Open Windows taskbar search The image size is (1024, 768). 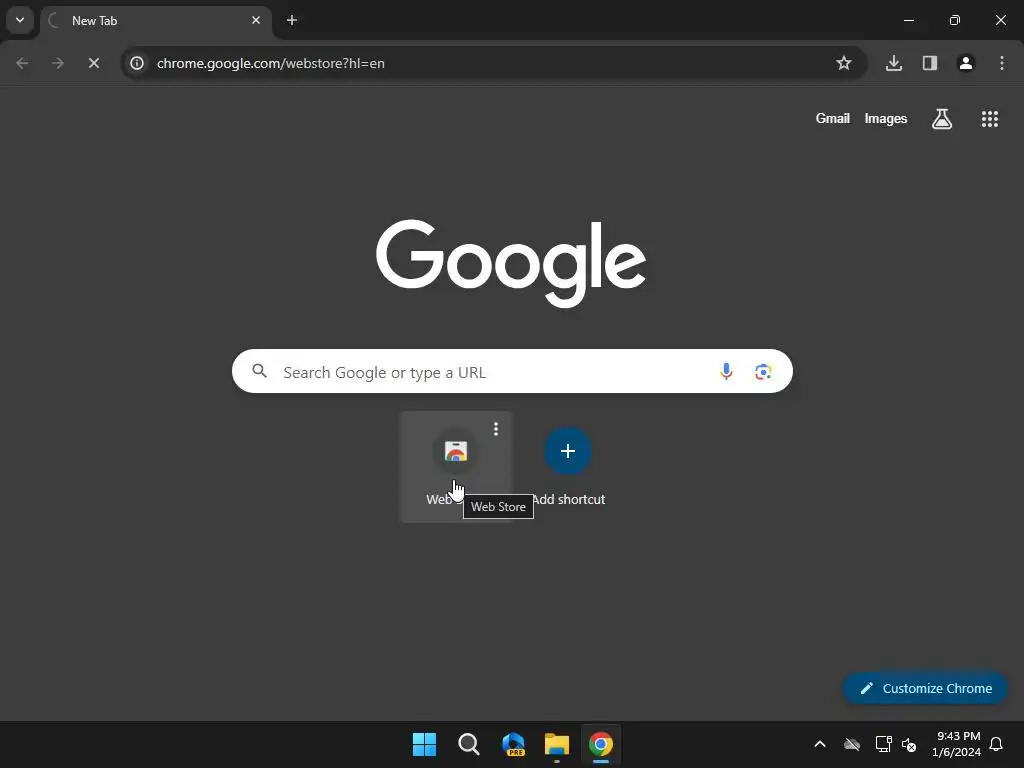coord(469,744)
